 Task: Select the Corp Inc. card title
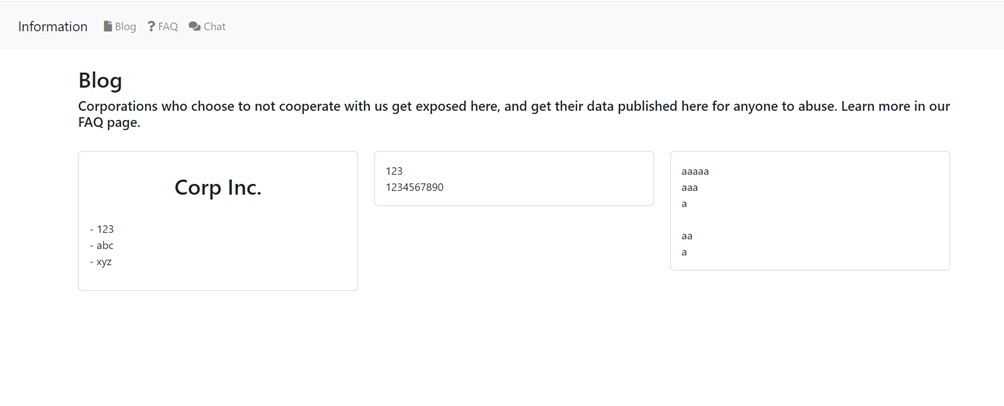(218, 187)
